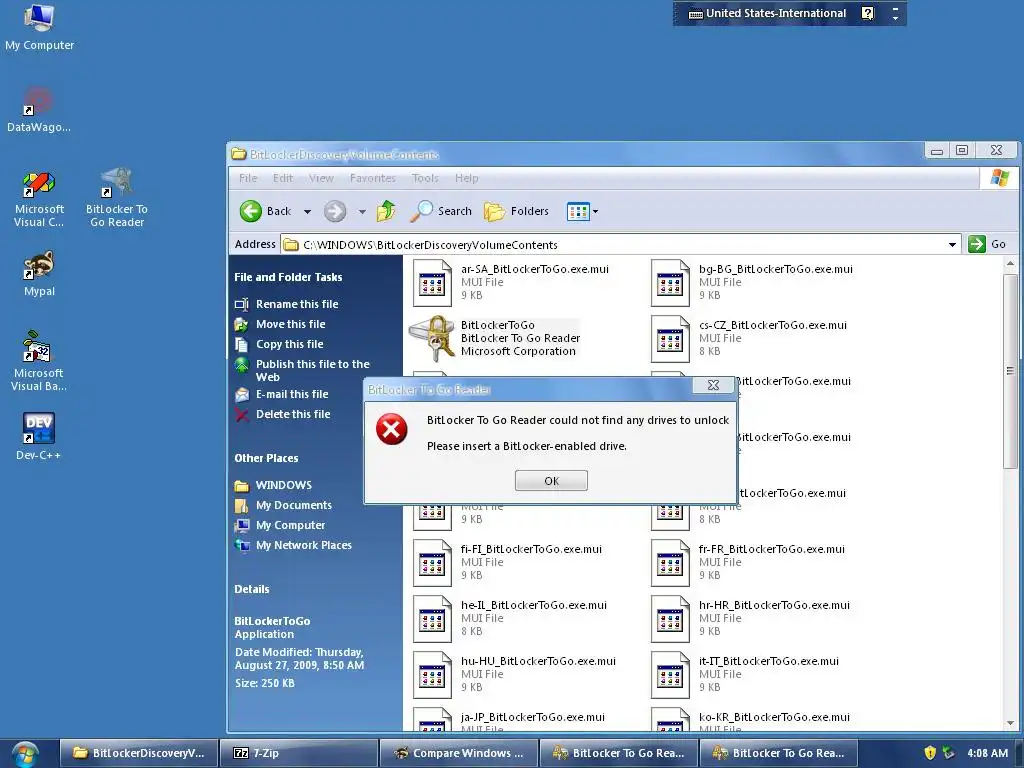Click the scrollbar down arrow
Screen dimensions: 1024x768
(1010, 723)
